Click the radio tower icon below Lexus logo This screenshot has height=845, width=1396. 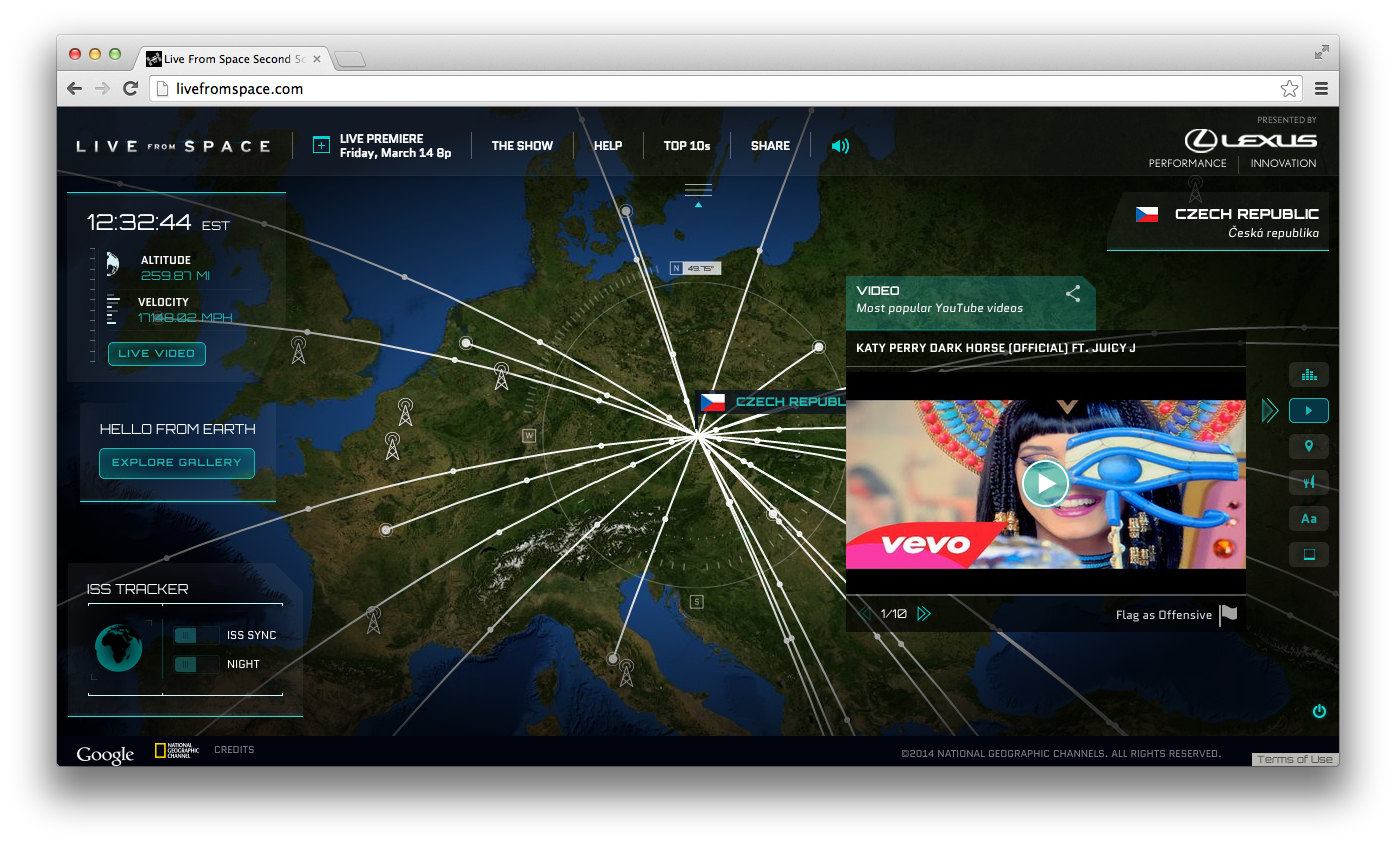click(1195, 189)
